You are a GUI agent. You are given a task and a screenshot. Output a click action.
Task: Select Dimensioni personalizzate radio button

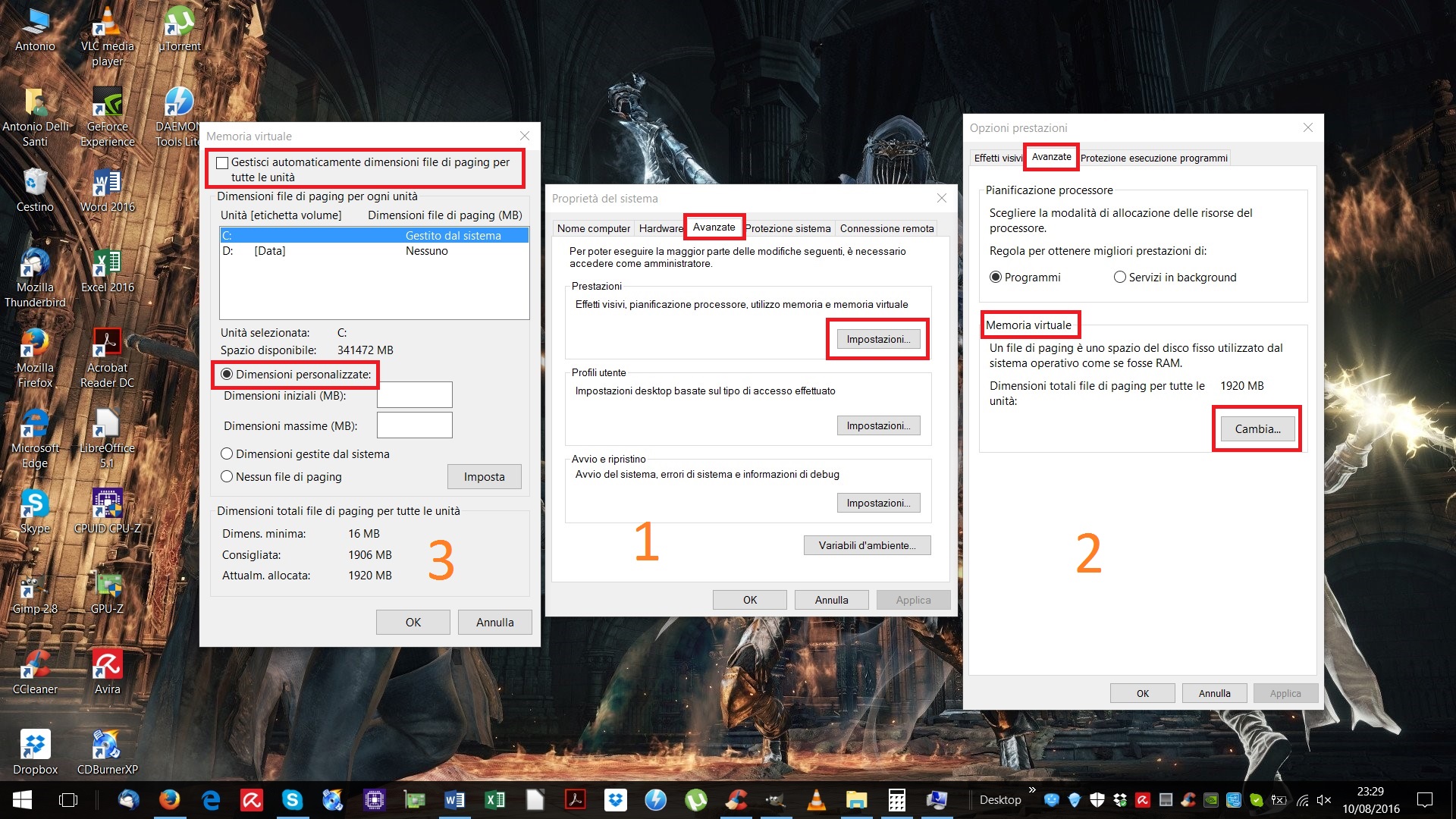coord(227,375)
